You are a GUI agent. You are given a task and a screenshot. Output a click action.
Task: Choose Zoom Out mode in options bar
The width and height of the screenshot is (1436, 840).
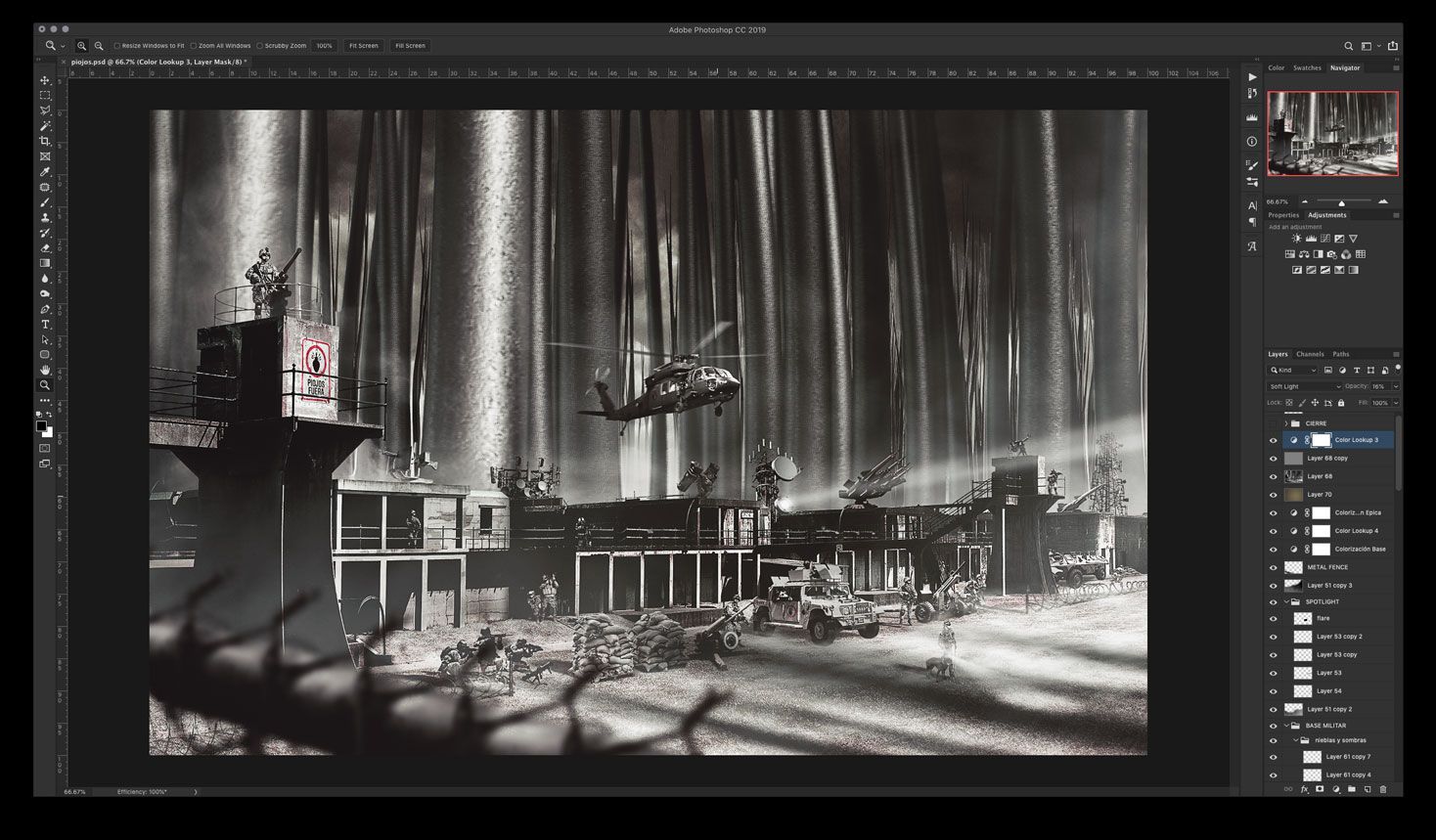point(99,46)
